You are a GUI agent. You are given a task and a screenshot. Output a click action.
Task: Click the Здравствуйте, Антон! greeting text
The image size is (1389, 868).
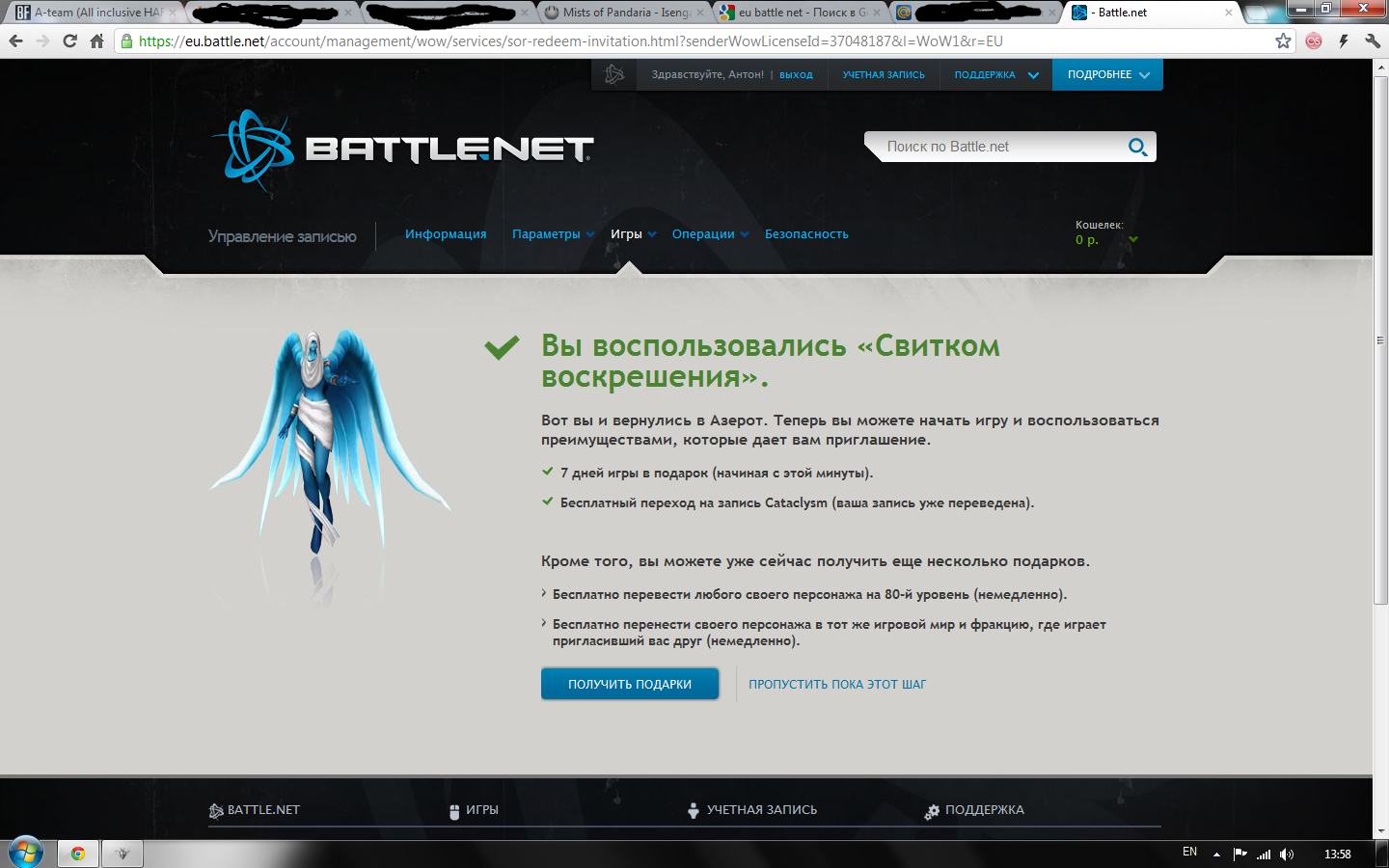[707, 74]
